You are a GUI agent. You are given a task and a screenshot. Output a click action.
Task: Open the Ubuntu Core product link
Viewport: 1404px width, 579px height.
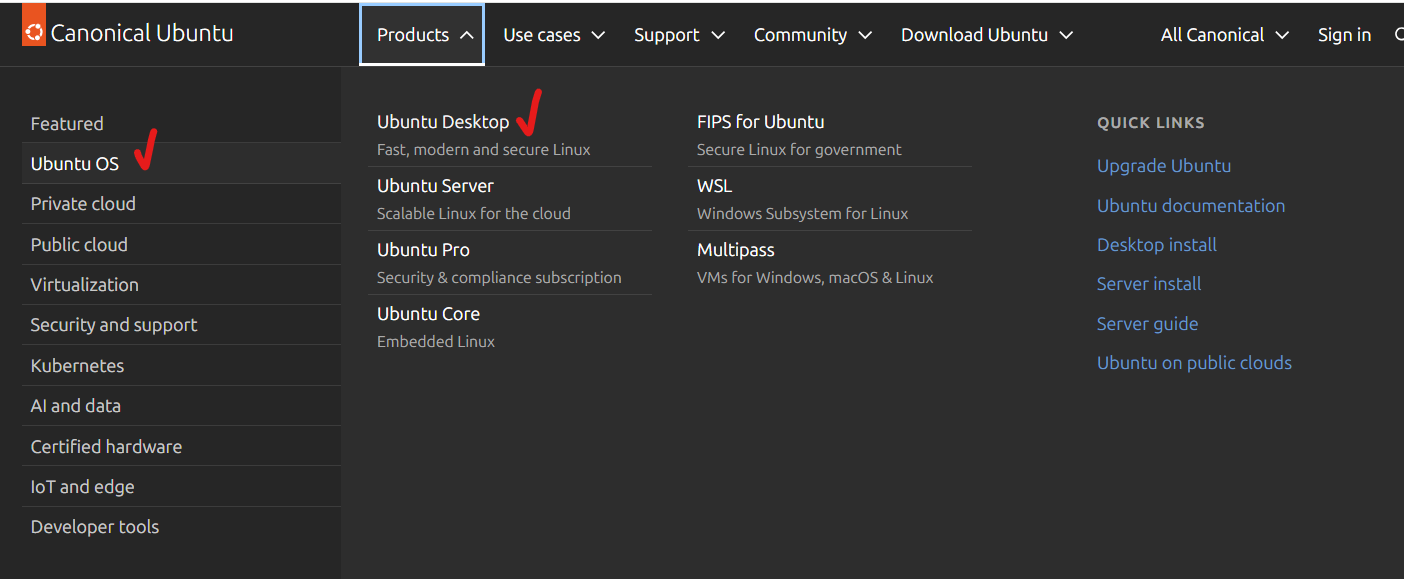(x=428, y=314)
